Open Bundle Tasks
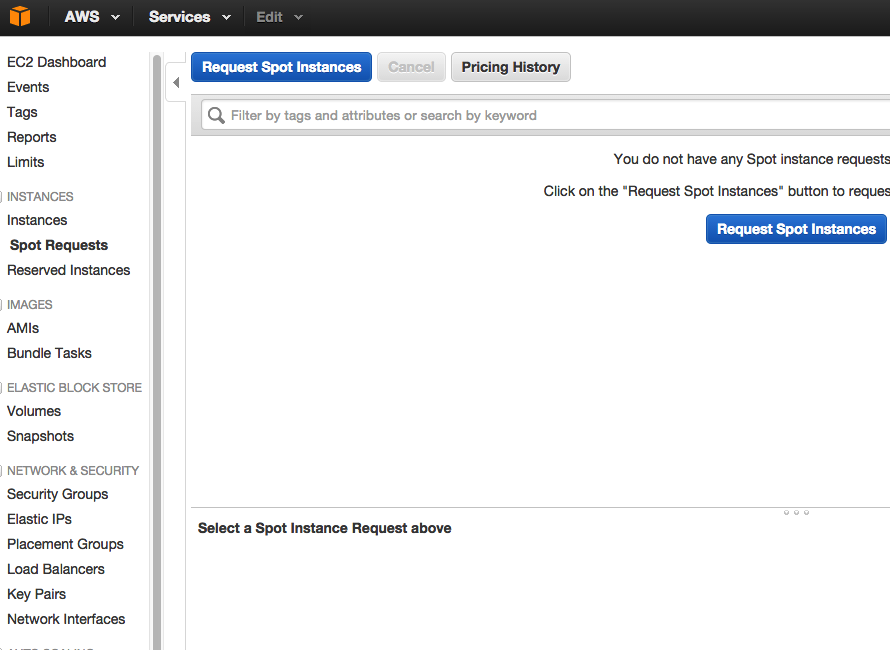This screenshot has width=890, height=650. click(49, 353)
